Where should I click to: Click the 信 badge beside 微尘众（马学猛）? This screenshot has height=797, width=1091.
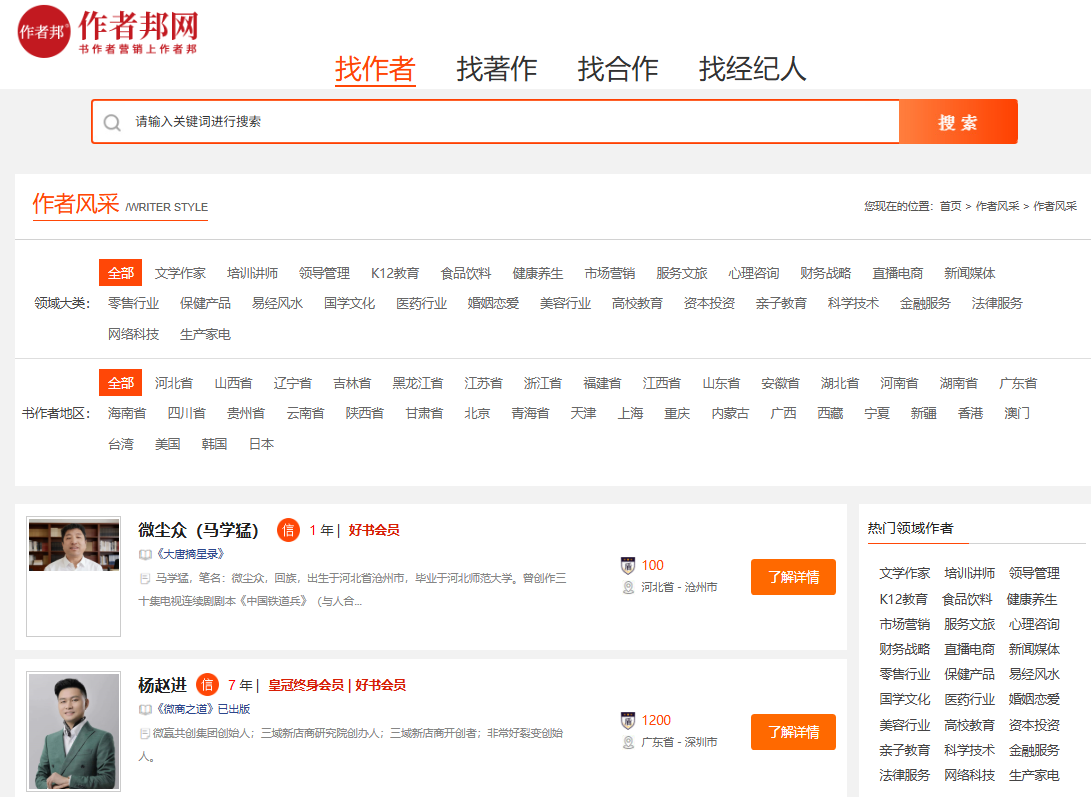click(288, 530)
